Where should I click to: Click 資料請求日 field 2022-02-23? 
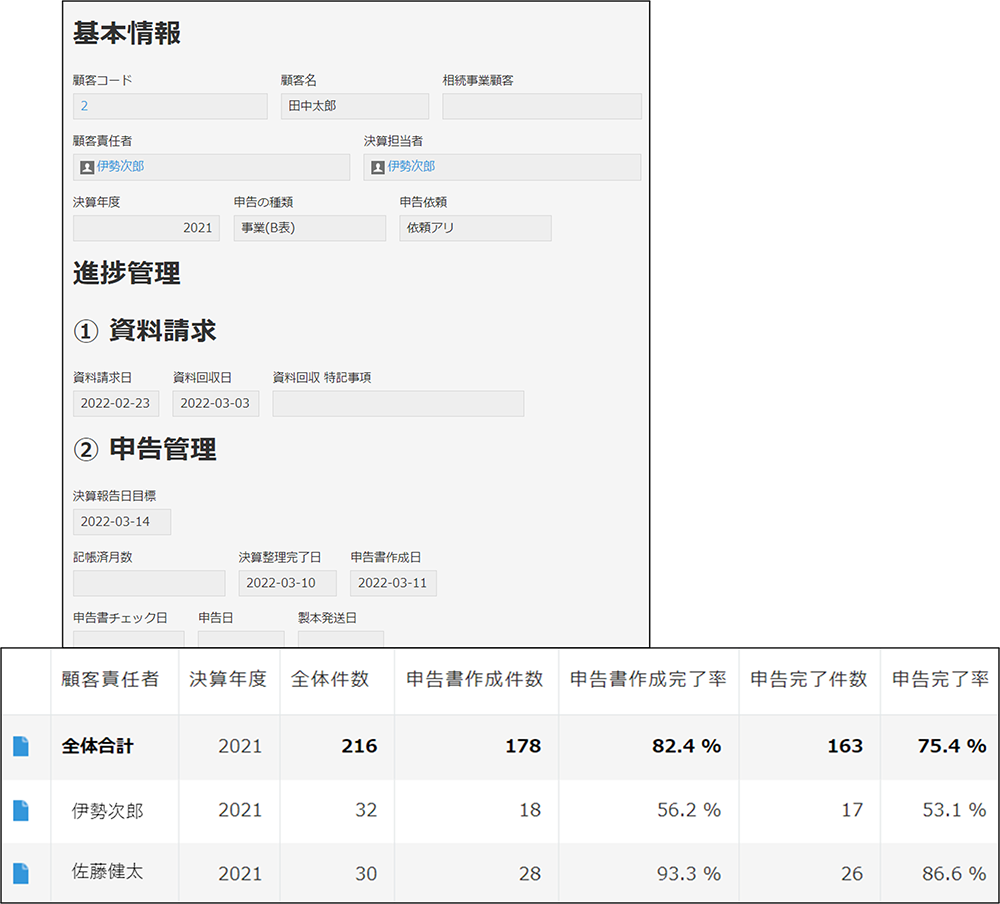pyautogui.click(x=116, y=404)
